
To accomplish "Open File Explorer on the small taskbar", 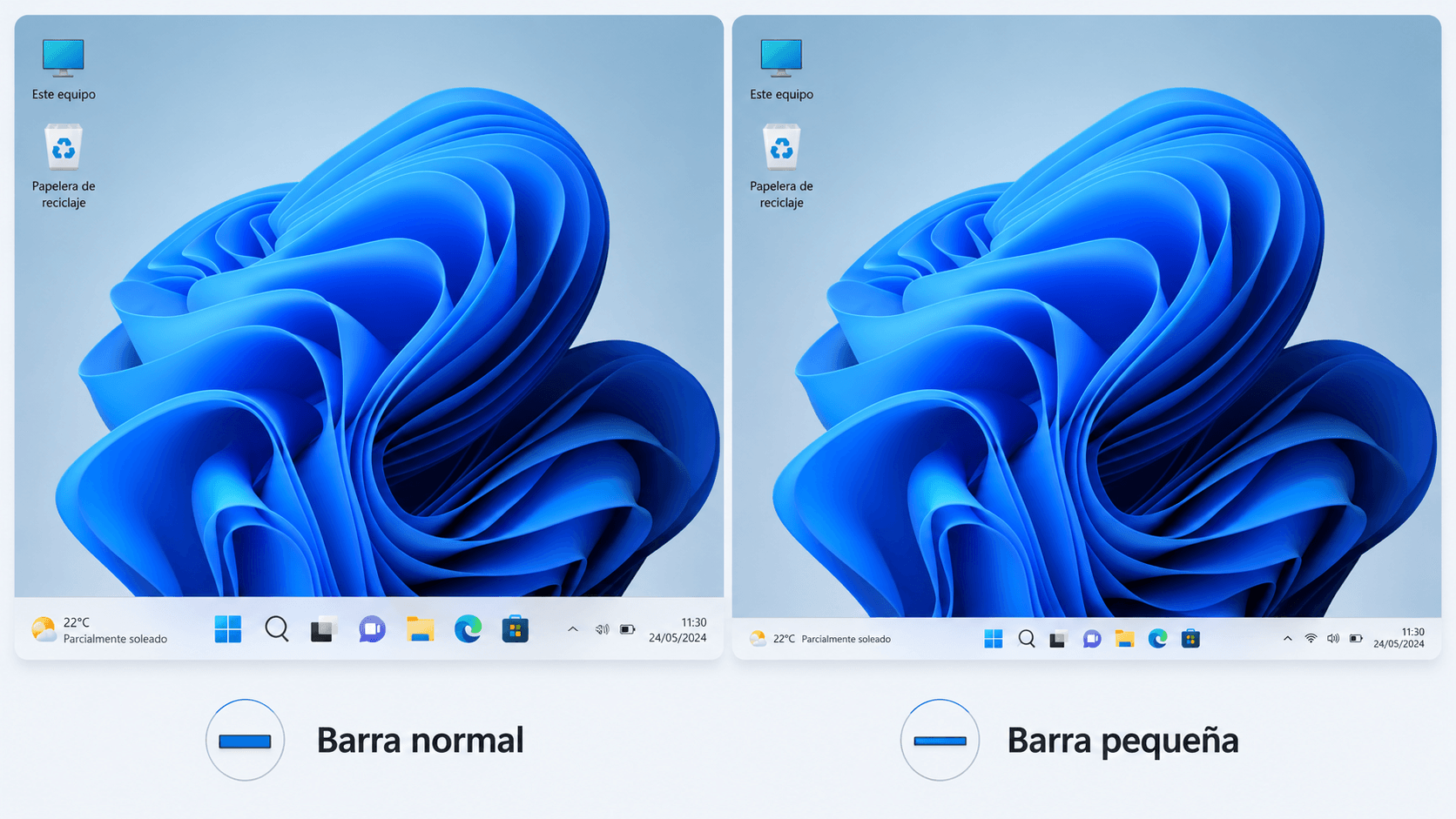I will pos(1125,639).
